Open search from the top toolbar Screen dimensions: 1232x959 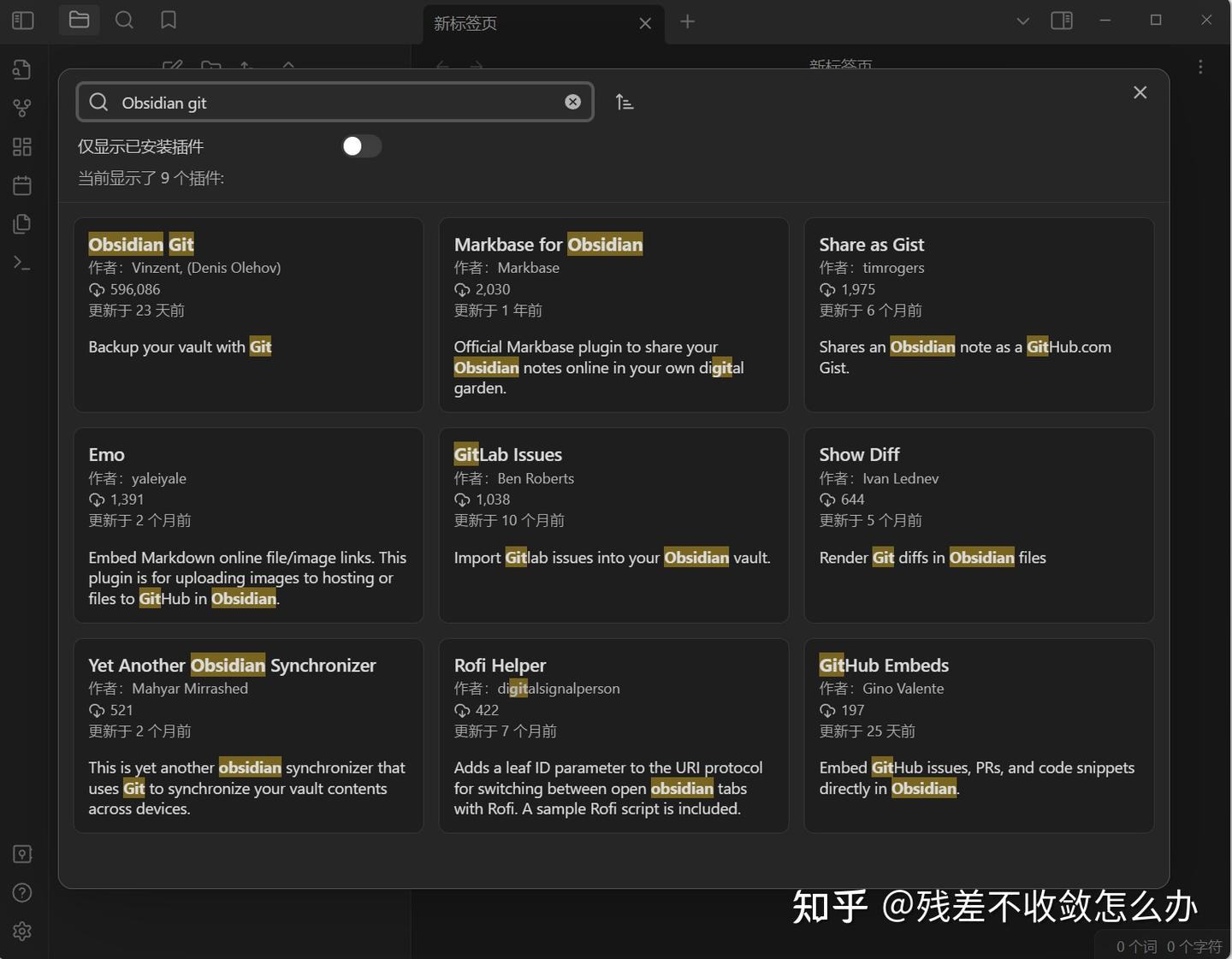click(x=124, y=20)
